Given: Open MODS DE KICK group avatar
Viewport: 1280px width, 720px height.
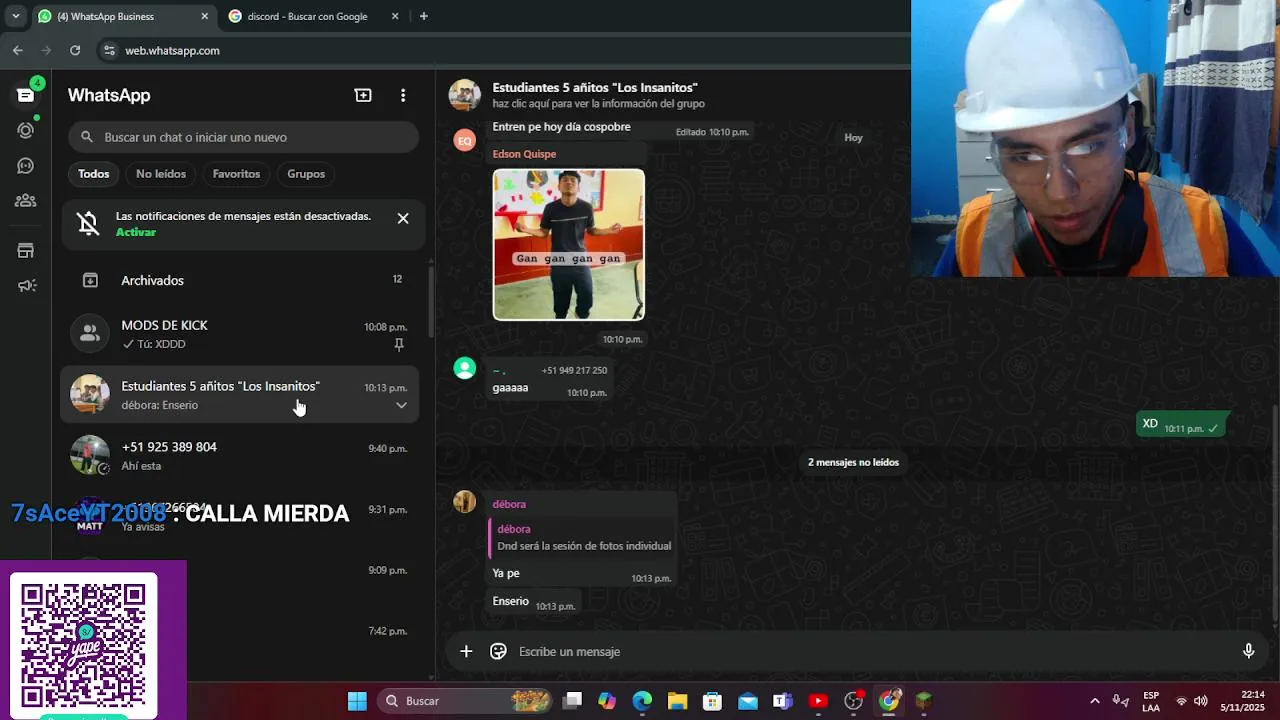Looking at the screenshot, I should click(90, 333).
